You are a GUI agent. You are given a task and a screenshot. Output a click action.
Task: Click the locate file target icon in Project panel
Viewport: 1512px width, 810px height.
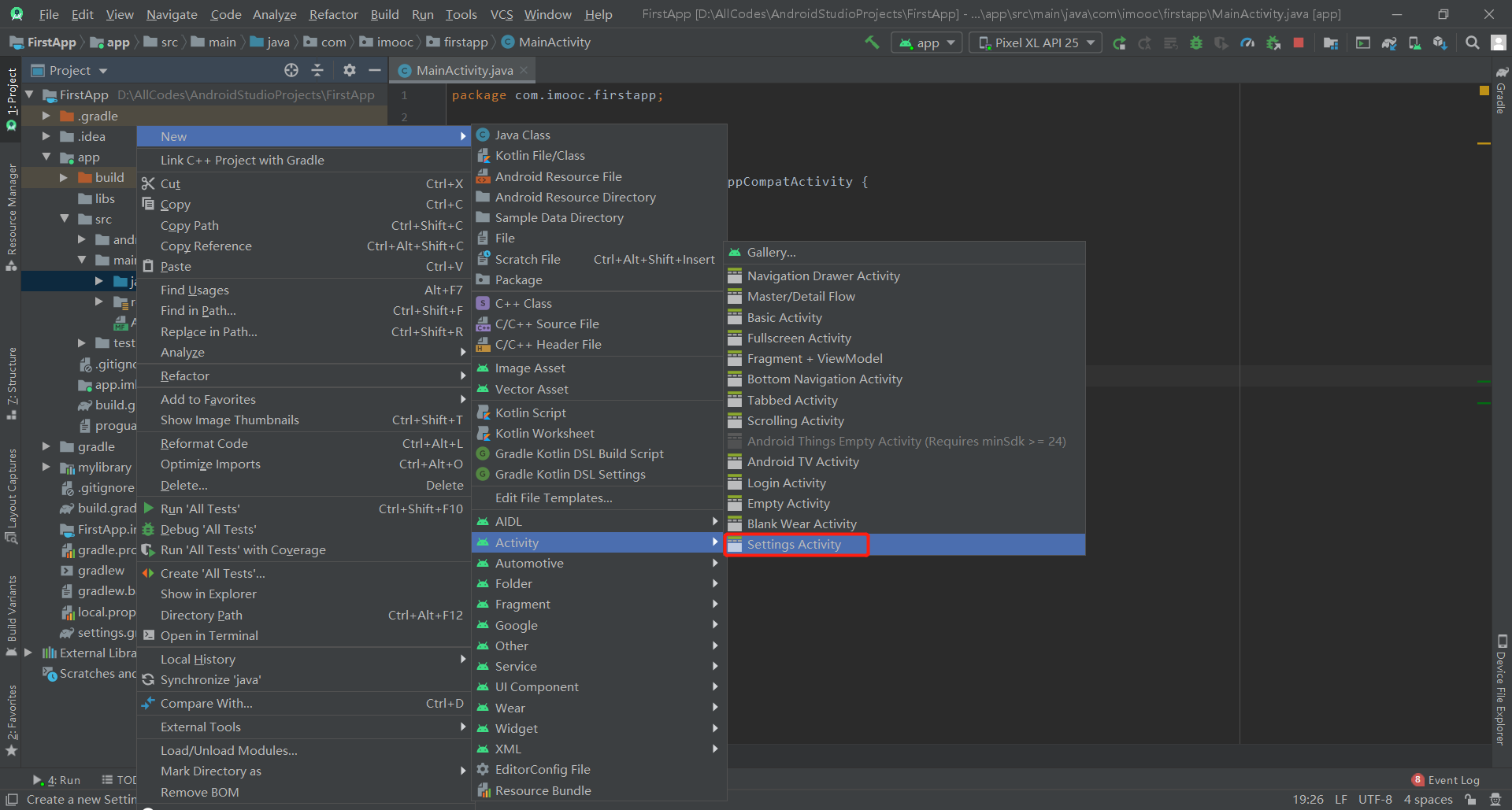coord(291,70)
